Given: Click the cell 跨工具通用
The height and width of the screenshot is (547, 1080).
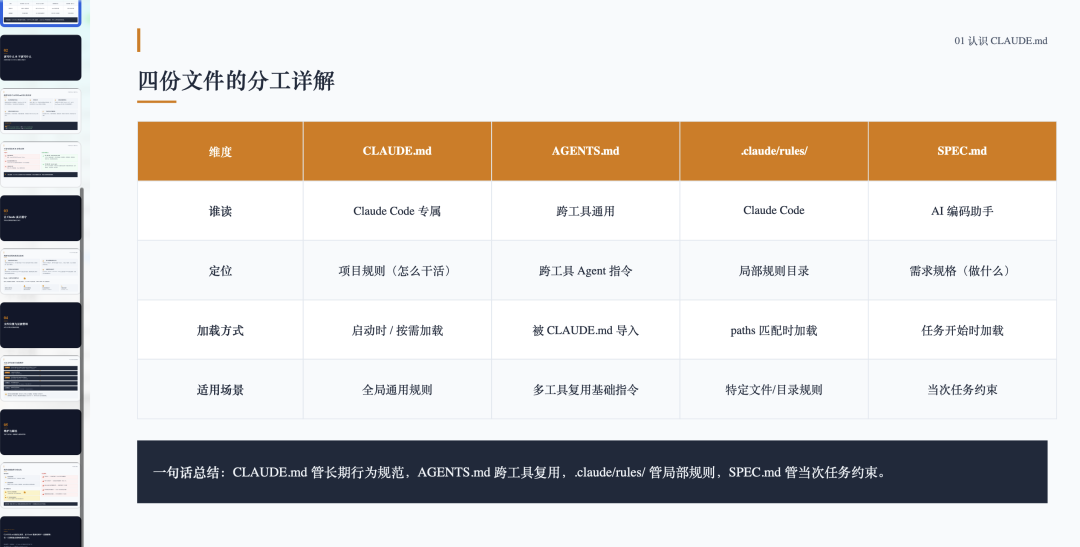Looking at the screenshot, I should [585, 211].
